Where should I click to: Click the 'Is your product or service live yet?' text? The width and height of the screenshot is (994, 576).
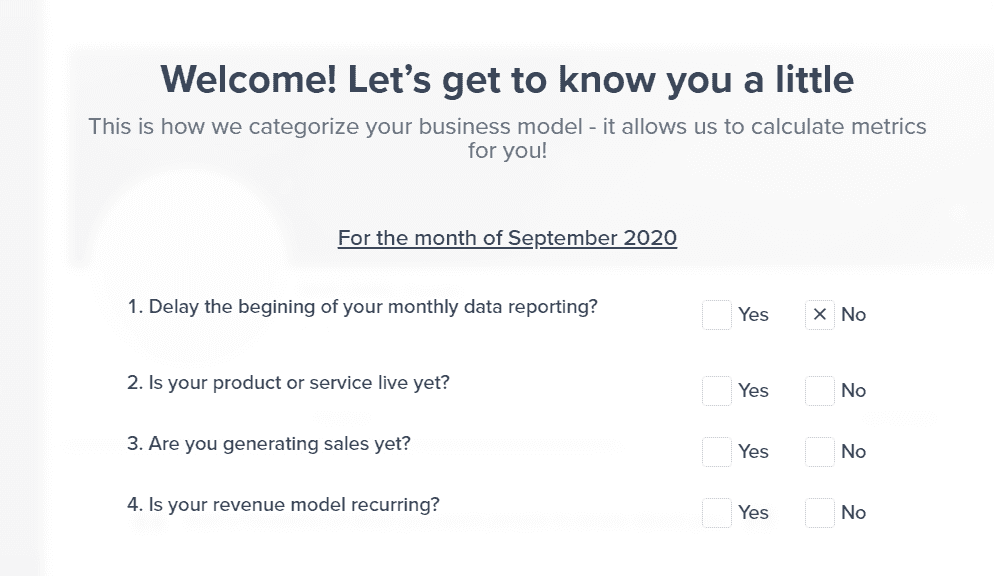[288, 383]
